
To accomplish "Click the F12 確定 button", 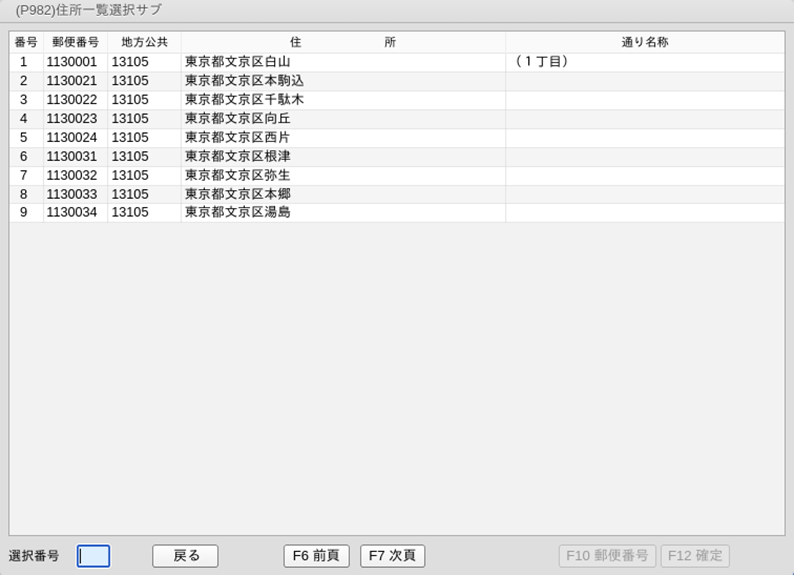I will click(x=695, y=556).
